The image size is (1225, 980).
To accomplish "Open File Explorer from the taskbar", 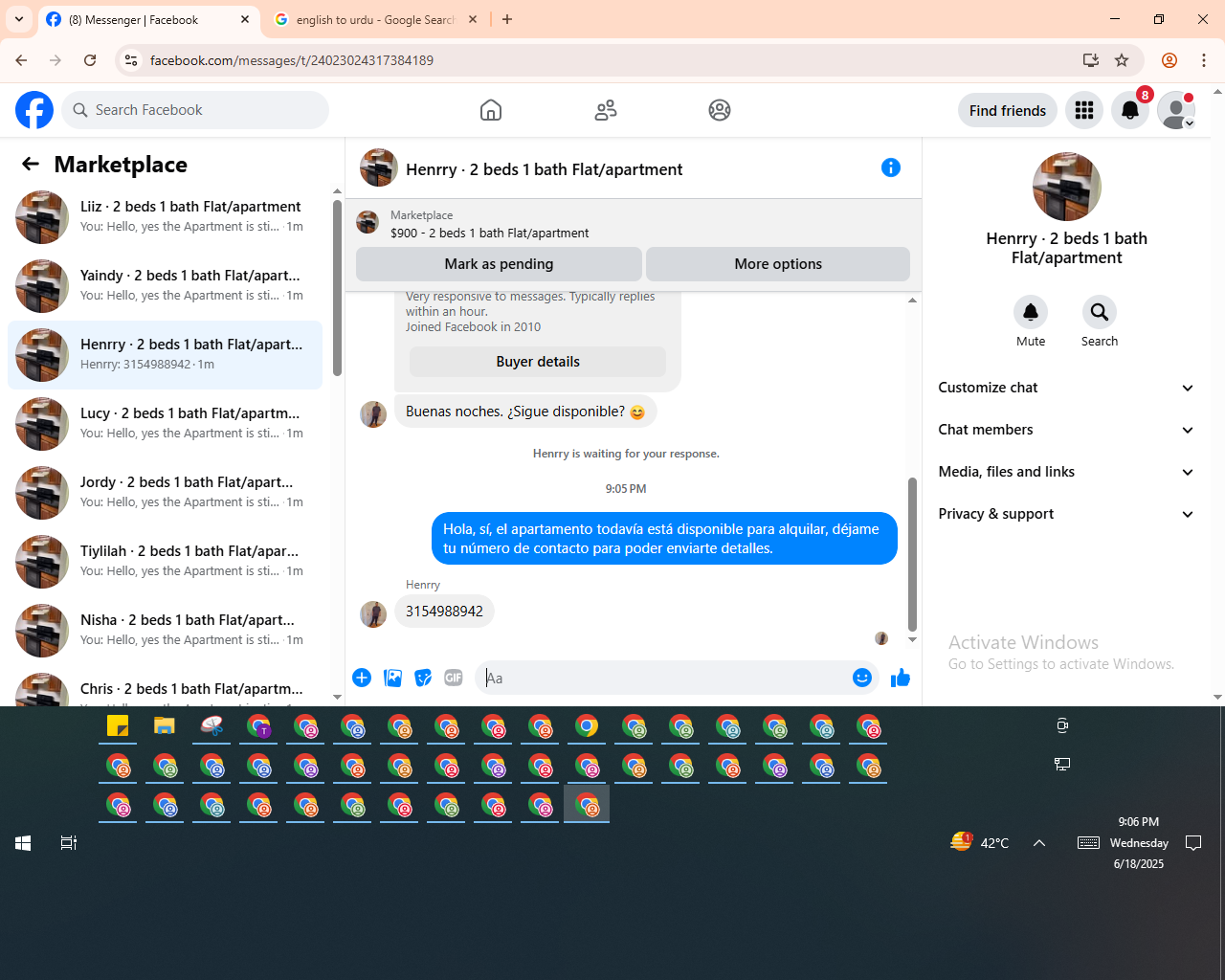I will (x=165, y=726).
